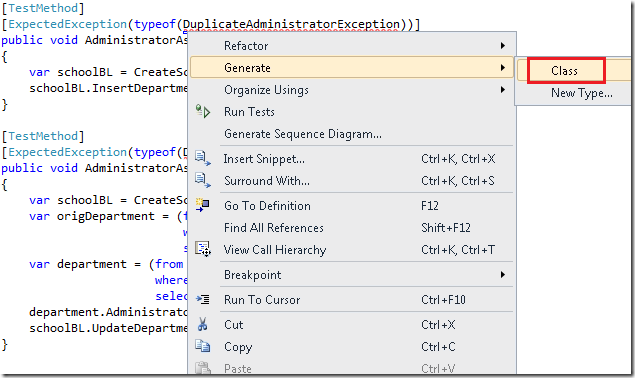
Task: Click the Copy icon in menu
Action: 203,346
